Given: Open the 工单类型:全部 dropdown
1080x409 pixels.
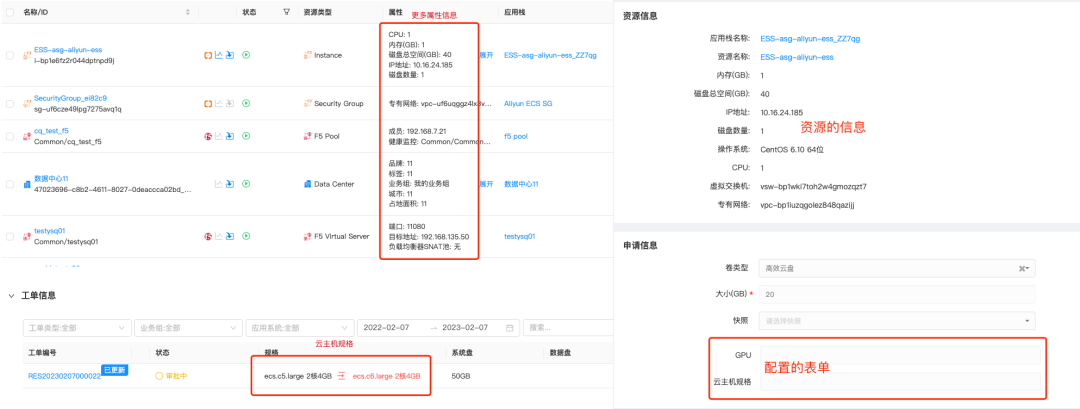Looking at the screenshot, I should coord(76,328).
